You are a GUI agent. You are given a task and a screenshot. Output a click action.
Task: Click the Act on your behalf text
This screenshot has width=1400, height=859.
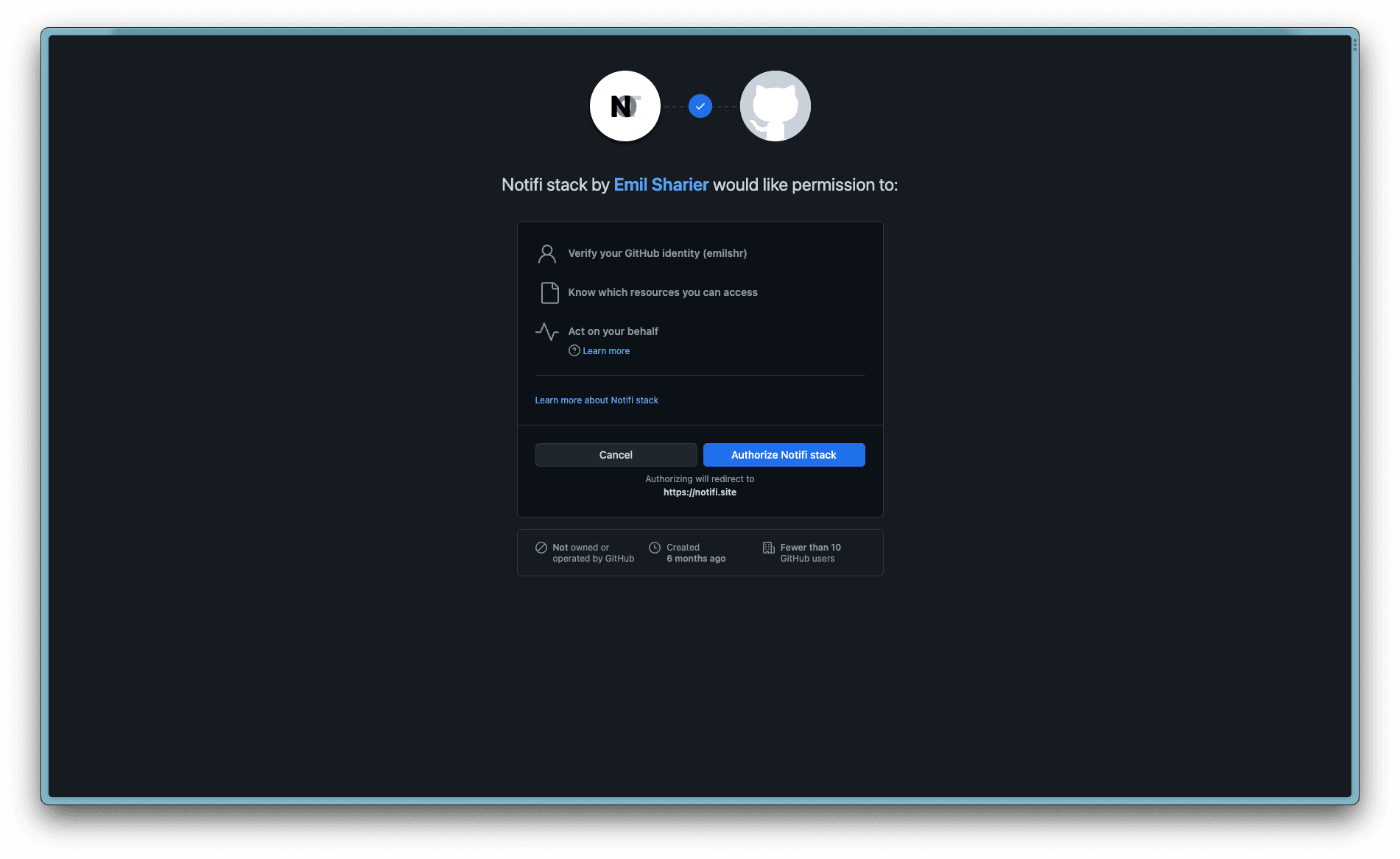coord(613,331)
